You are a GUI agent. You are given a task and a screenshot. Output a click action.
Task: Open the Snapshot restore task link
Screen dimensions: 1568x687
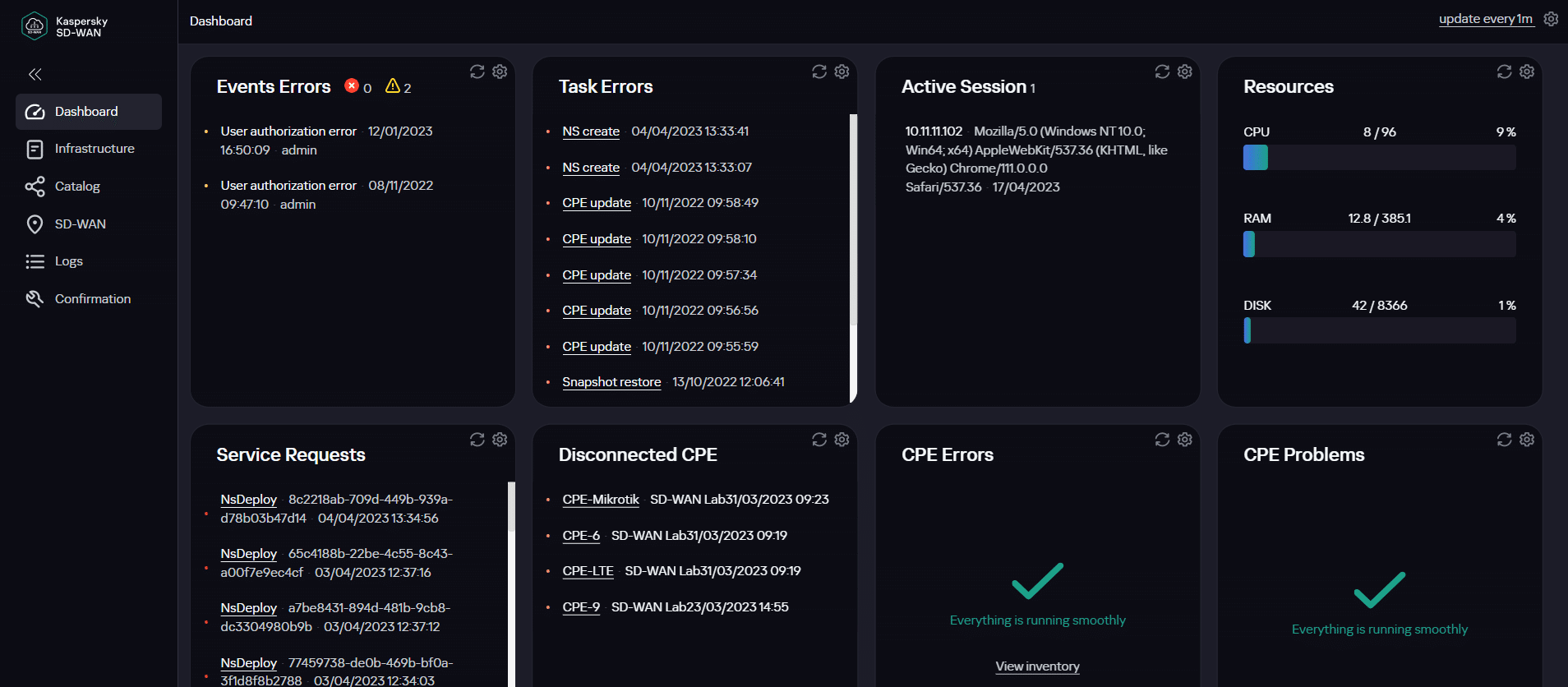611,382
